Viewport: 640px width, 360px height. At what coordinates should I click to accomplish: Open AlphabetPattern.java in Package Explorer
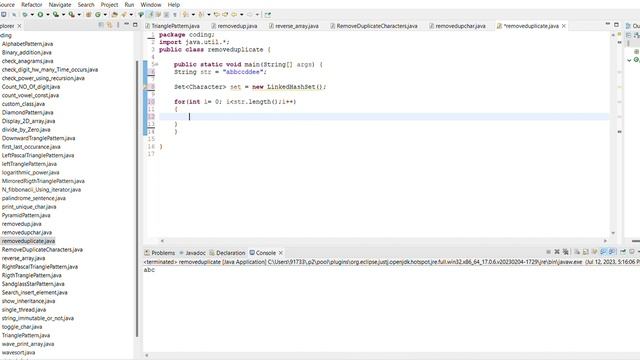27,44
